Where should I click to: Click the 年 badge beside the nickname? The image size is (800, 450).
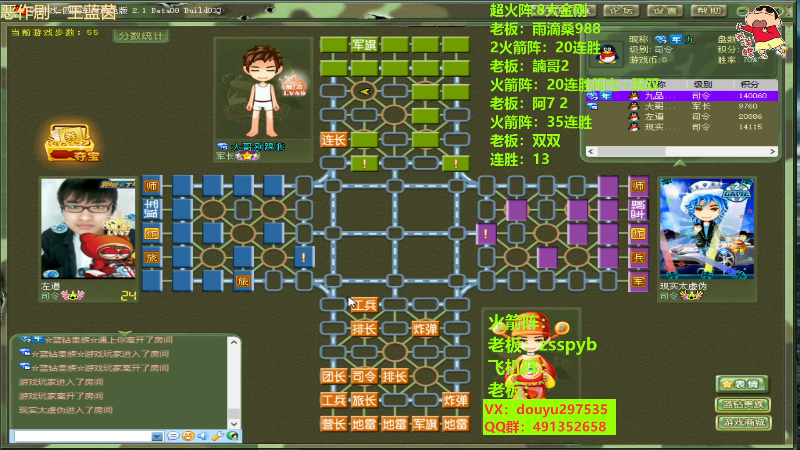click(x=676, y=39)
